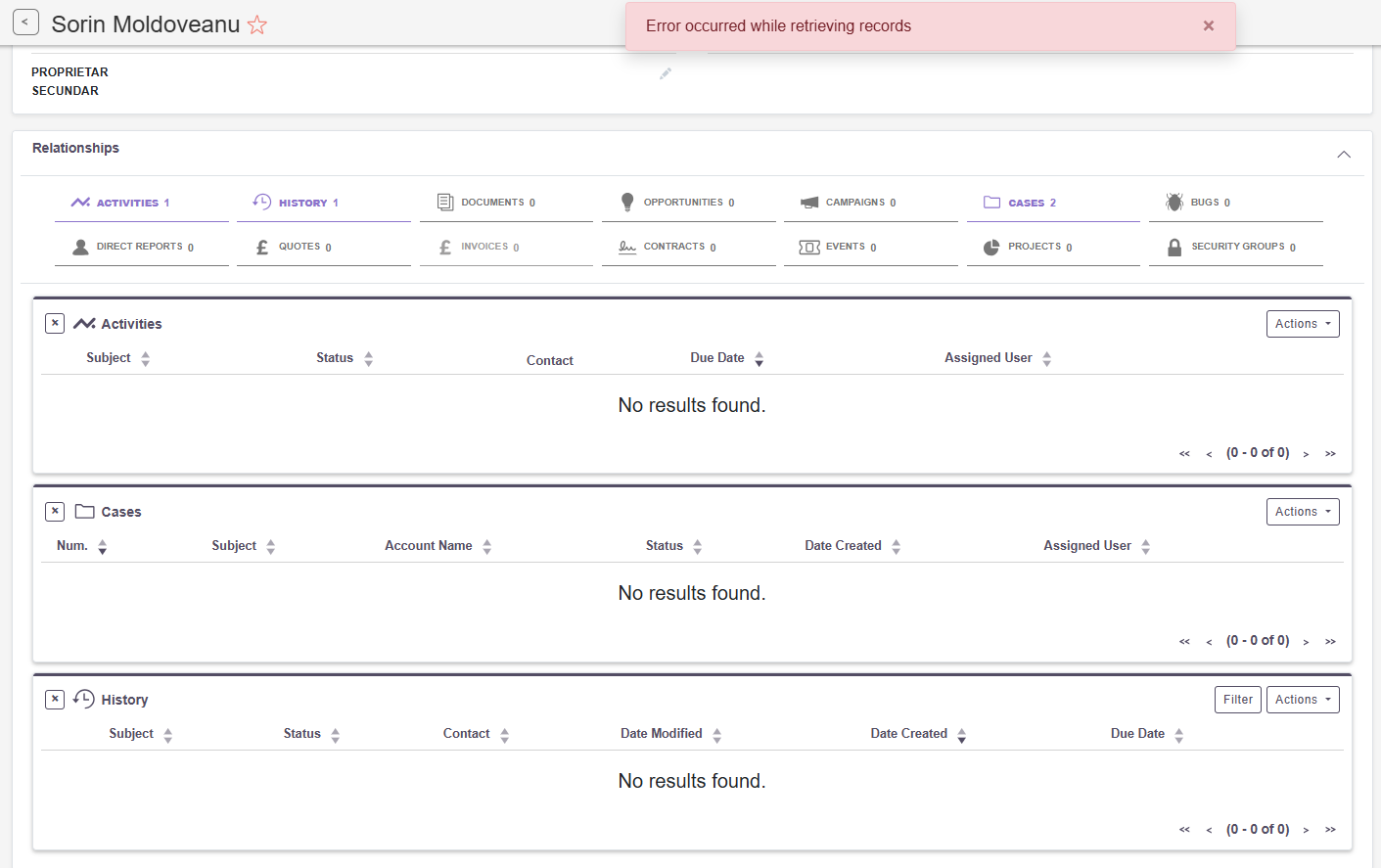1381x868 pixels.
Task: Go to previous page in History pagination
Action: (1209, 830)
